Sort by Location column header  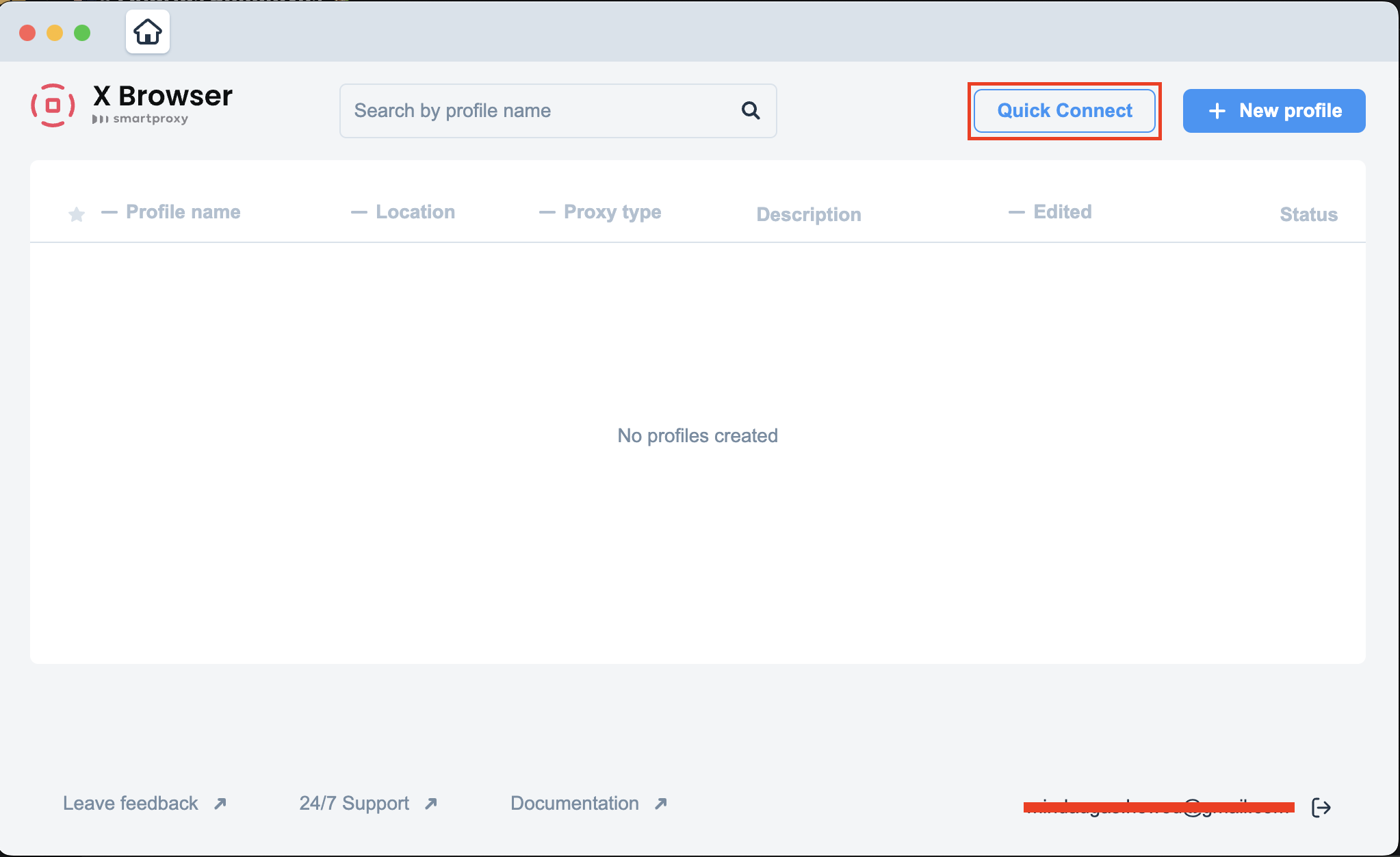click(x=415, y=212)
